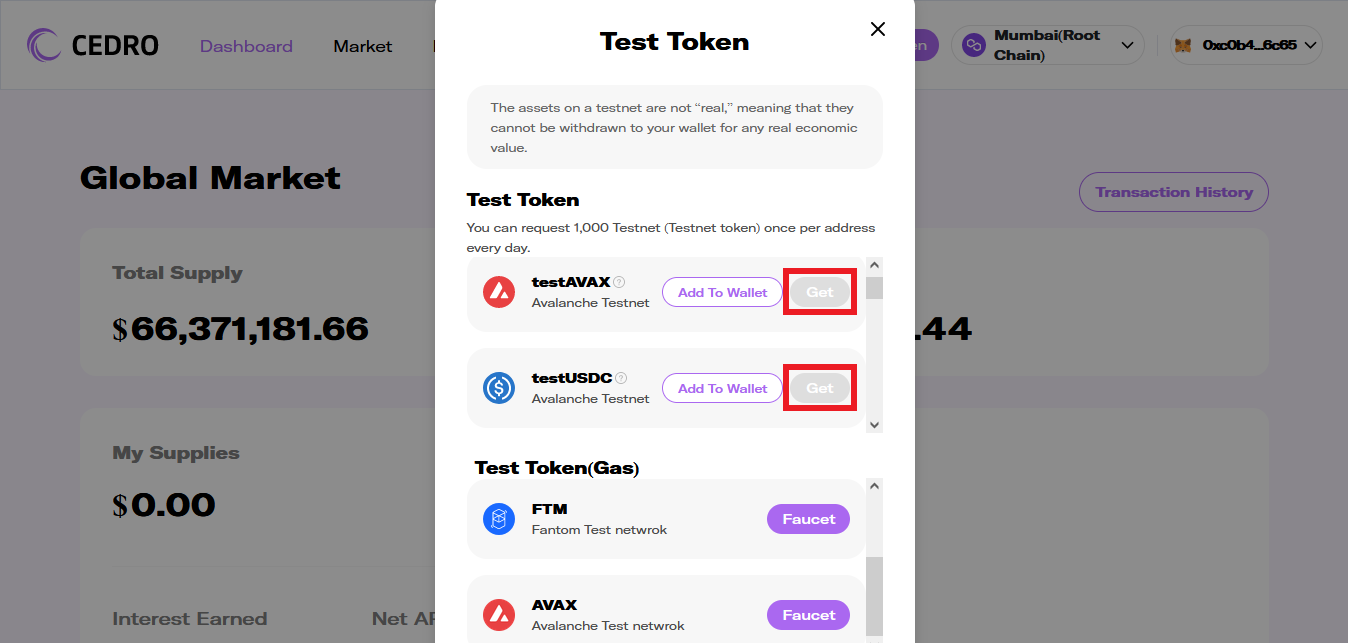Screen dimensions: 1348x643
Task: Click the FTM Fantom token icon
Action: (x=498, y=519)
